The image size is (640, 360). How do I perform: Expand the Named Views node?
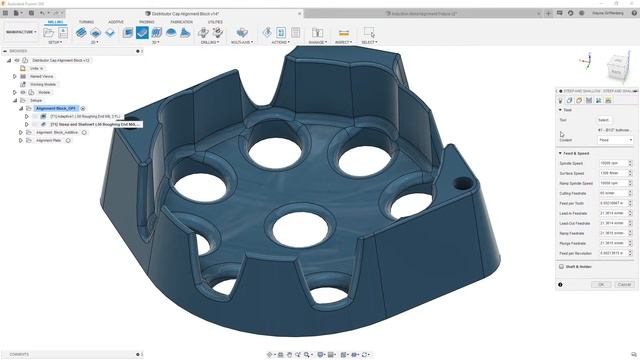coord(15,76)
